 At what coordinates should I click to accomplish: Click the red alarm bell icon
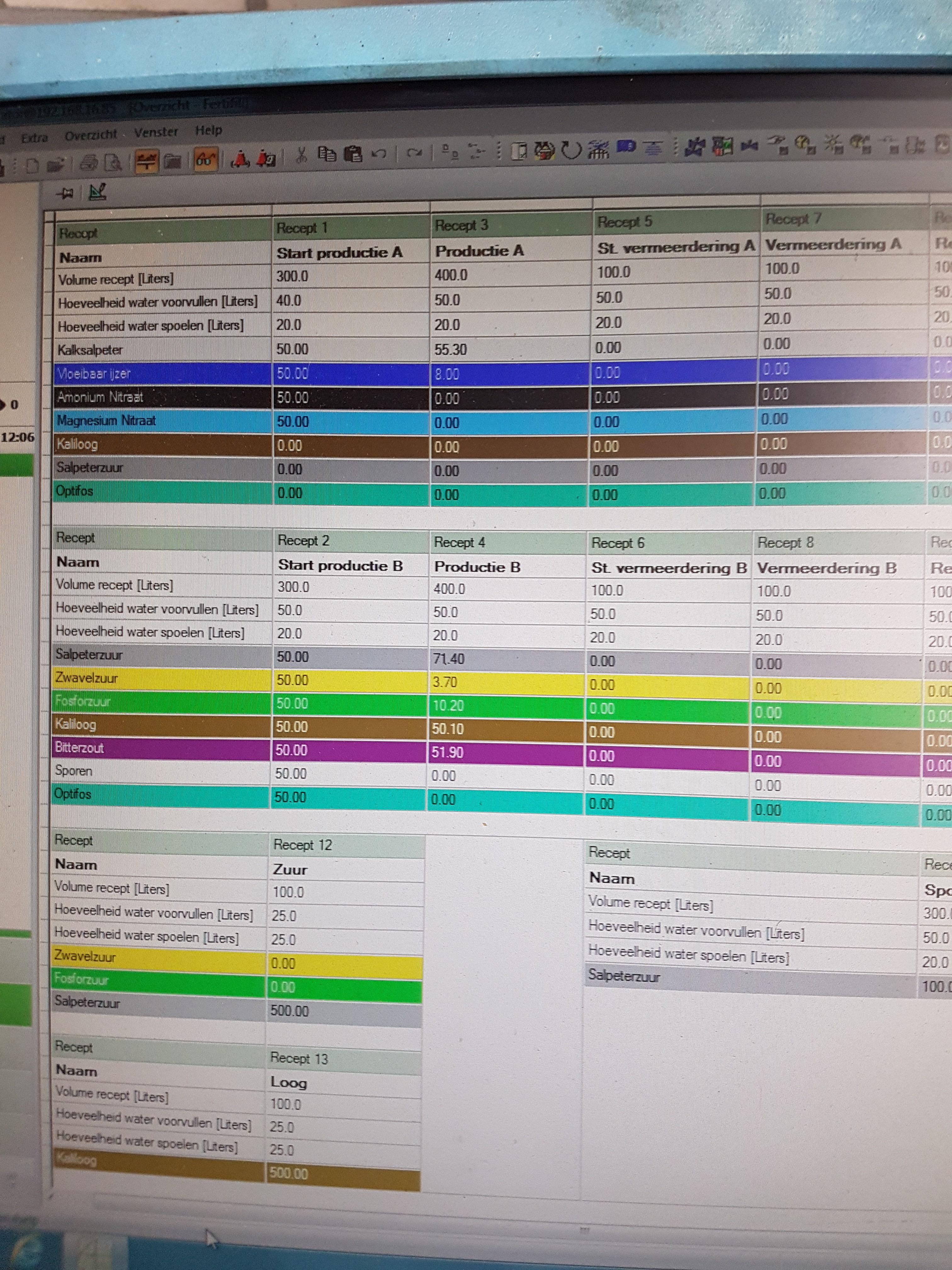[240, 160]
